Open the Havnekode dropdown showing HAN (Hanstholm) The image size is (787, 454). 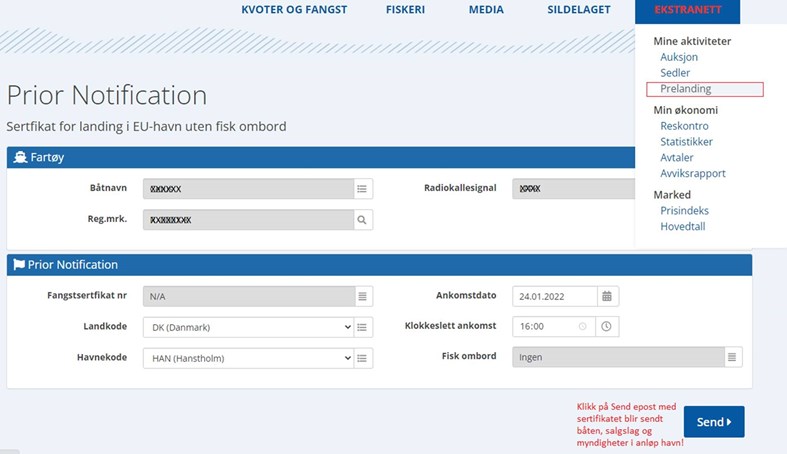[x=248, y=358]
